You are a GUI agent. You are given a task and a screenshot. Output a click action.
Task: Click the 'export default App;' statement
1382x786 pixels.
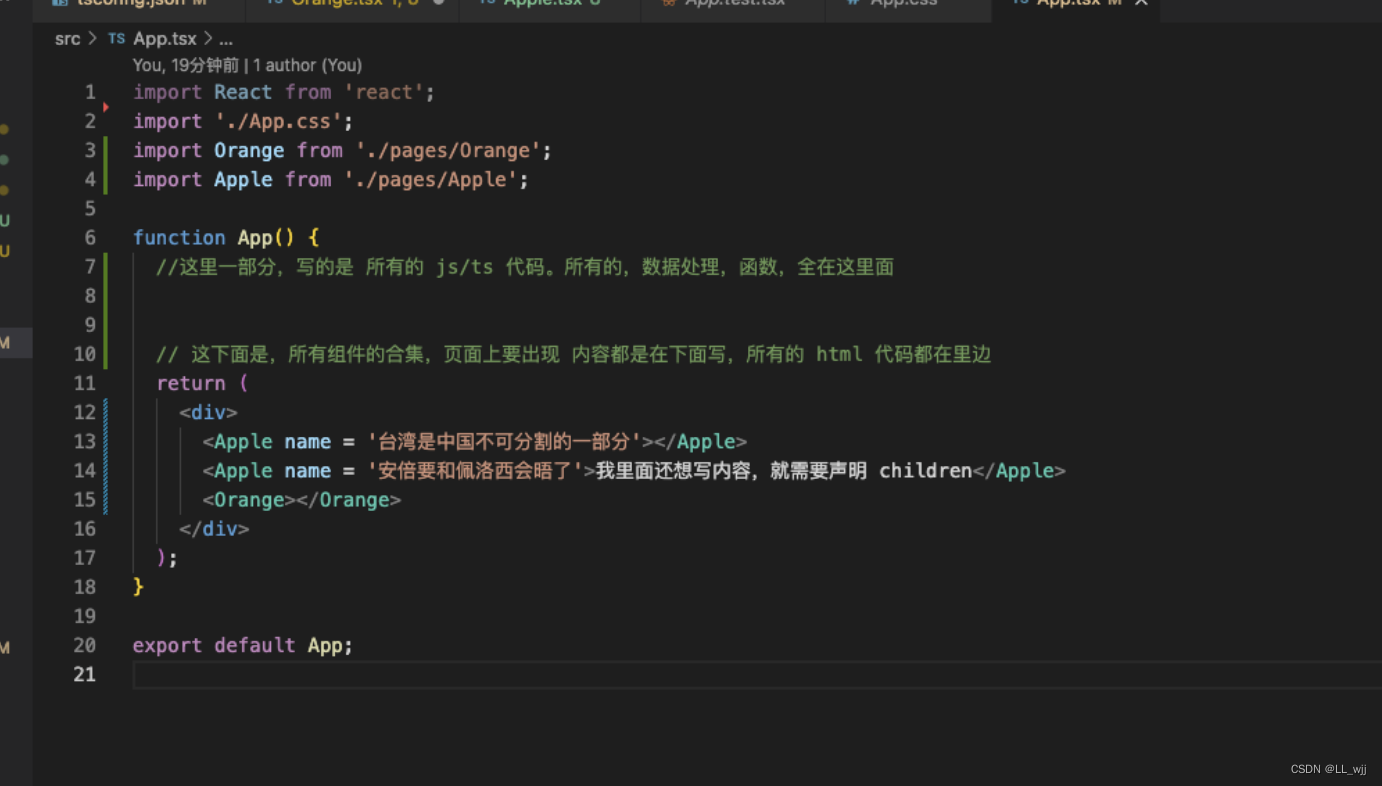click(243, 645)
